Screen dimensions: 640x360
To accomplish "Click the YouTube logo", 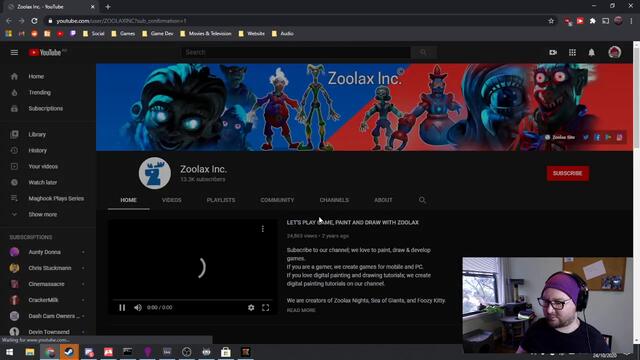I will coord(45,52).
